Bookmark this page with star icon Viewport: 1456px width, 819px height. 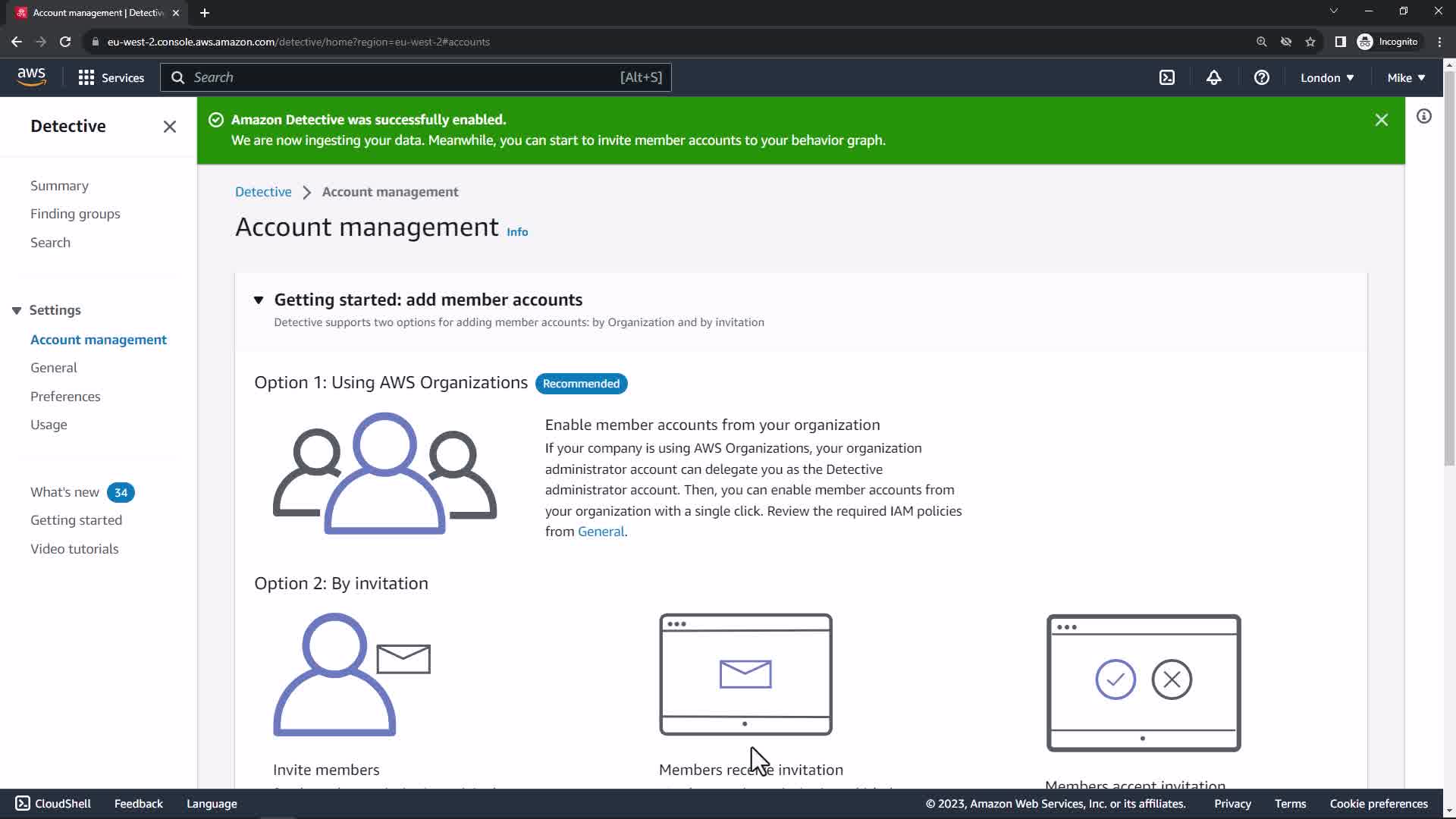(x=1310, y=42)
